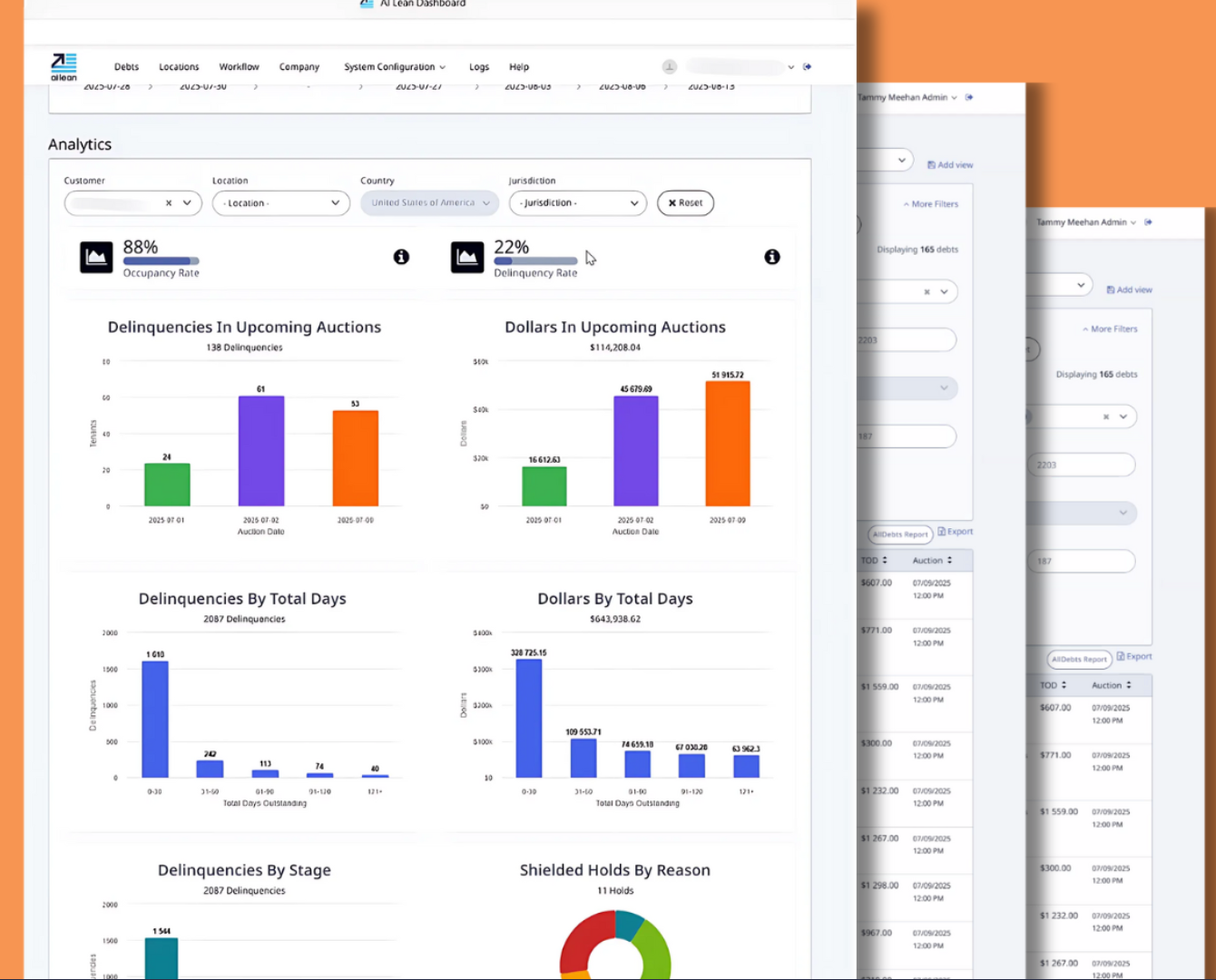This screenshot has height=980, width=1216.
Task: Clear the x-marked dropdown in middle background window
Action: [x=927, y=292]
